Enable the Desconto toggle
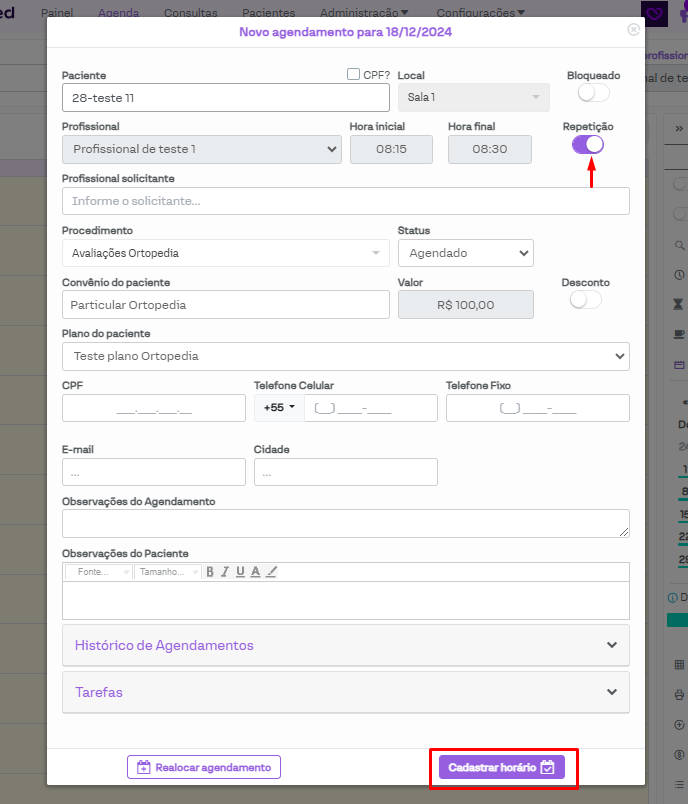The image size is (688, 804). (x=585, y=300)
